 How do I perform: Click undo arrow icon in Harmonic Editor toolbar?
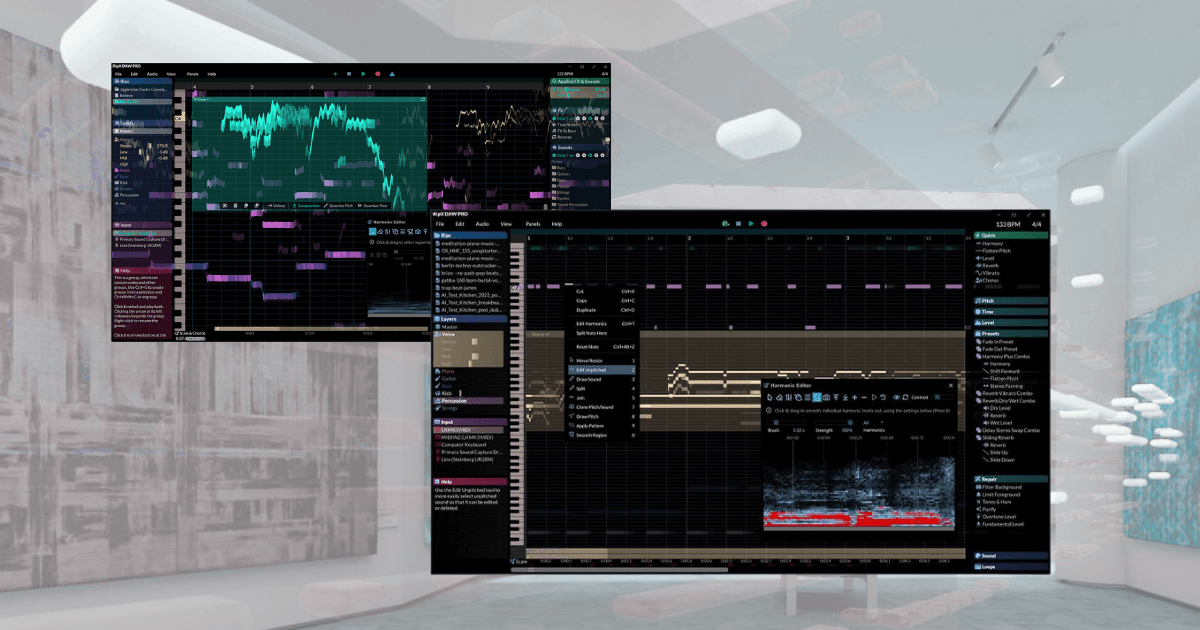click(x=883, y=397)
